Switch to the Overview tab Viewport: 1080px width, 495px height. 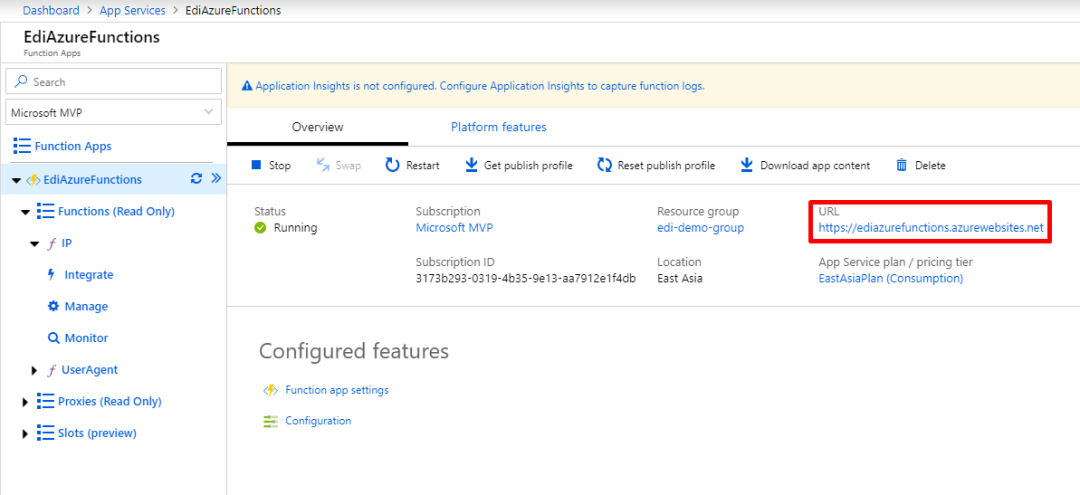click(318, 127)
